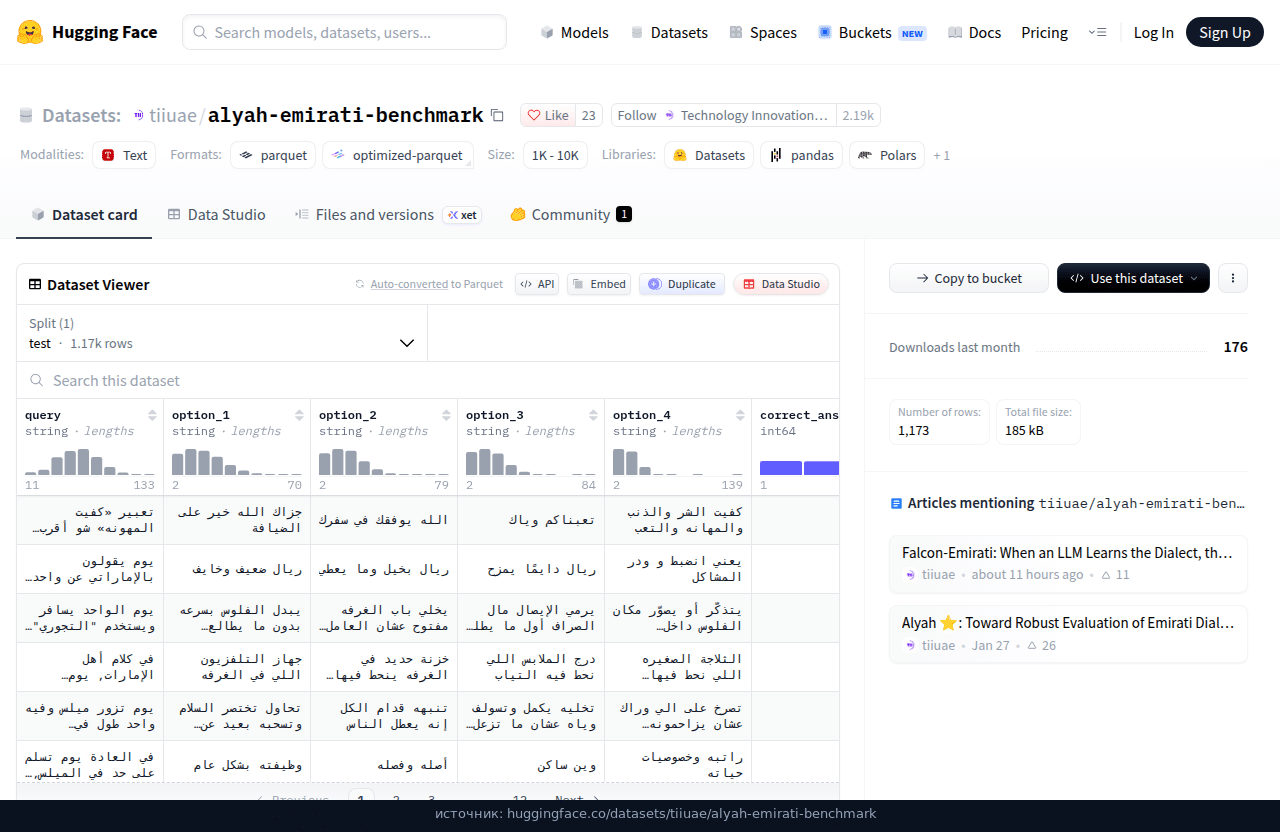1280x832 pixels.
Task: Switch to the Dataset card tab
Action: pyautogui.click(x=84, y=214)
